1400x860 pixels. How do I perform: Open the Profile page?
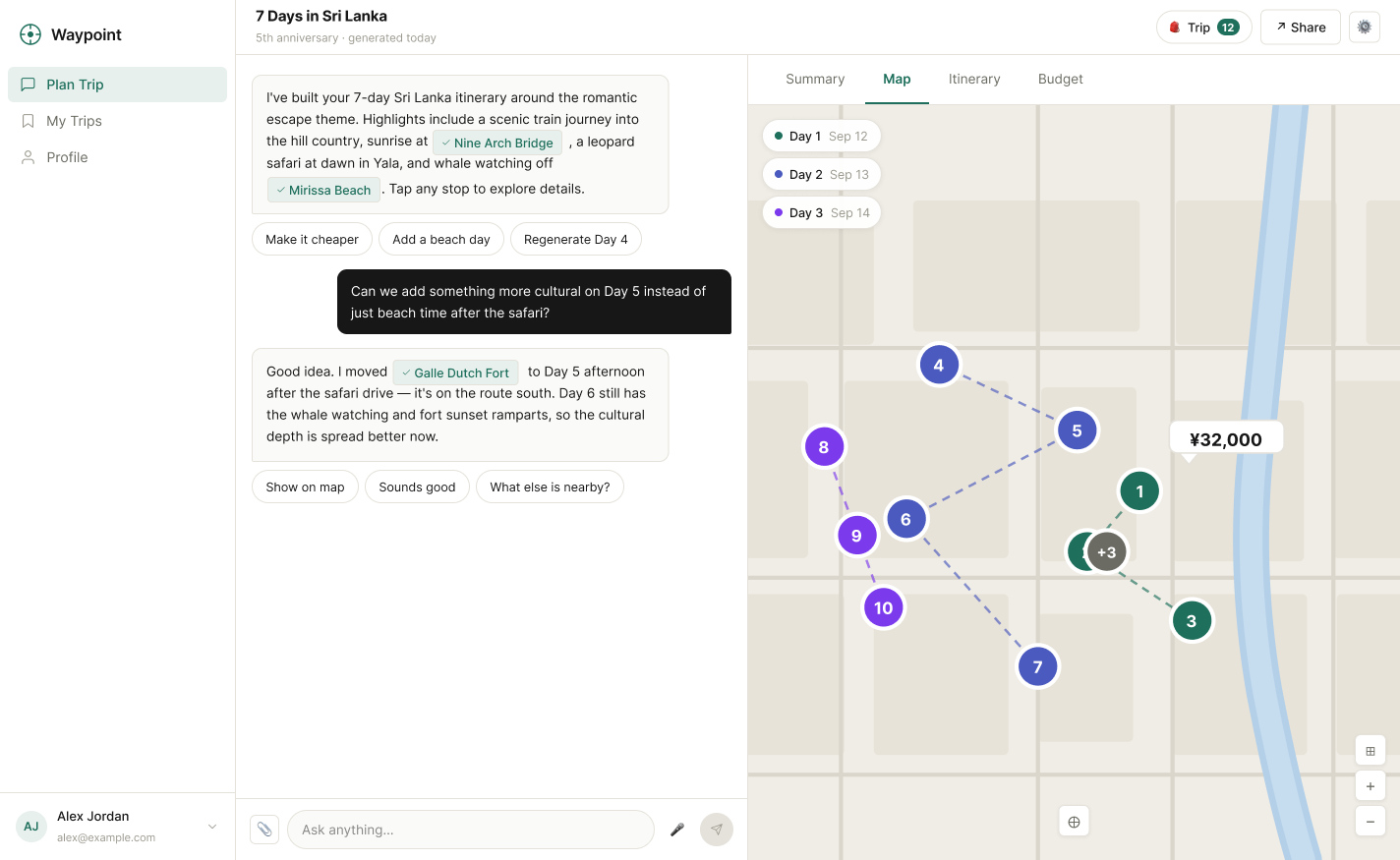pyautogui.click(x=117, y=157)
